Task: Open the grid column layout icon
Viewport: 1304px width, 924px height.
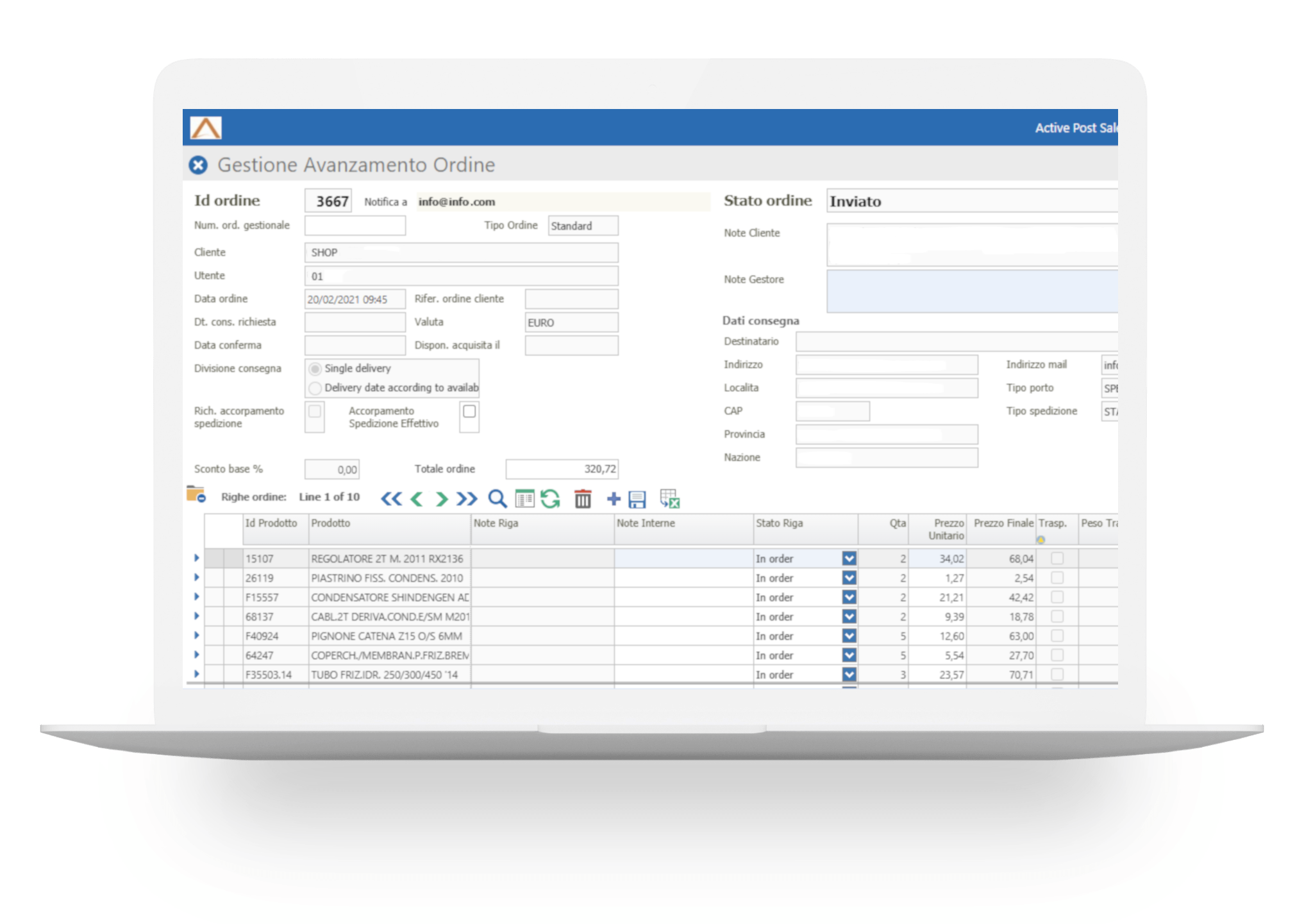Action: click(x=524, y=499)
